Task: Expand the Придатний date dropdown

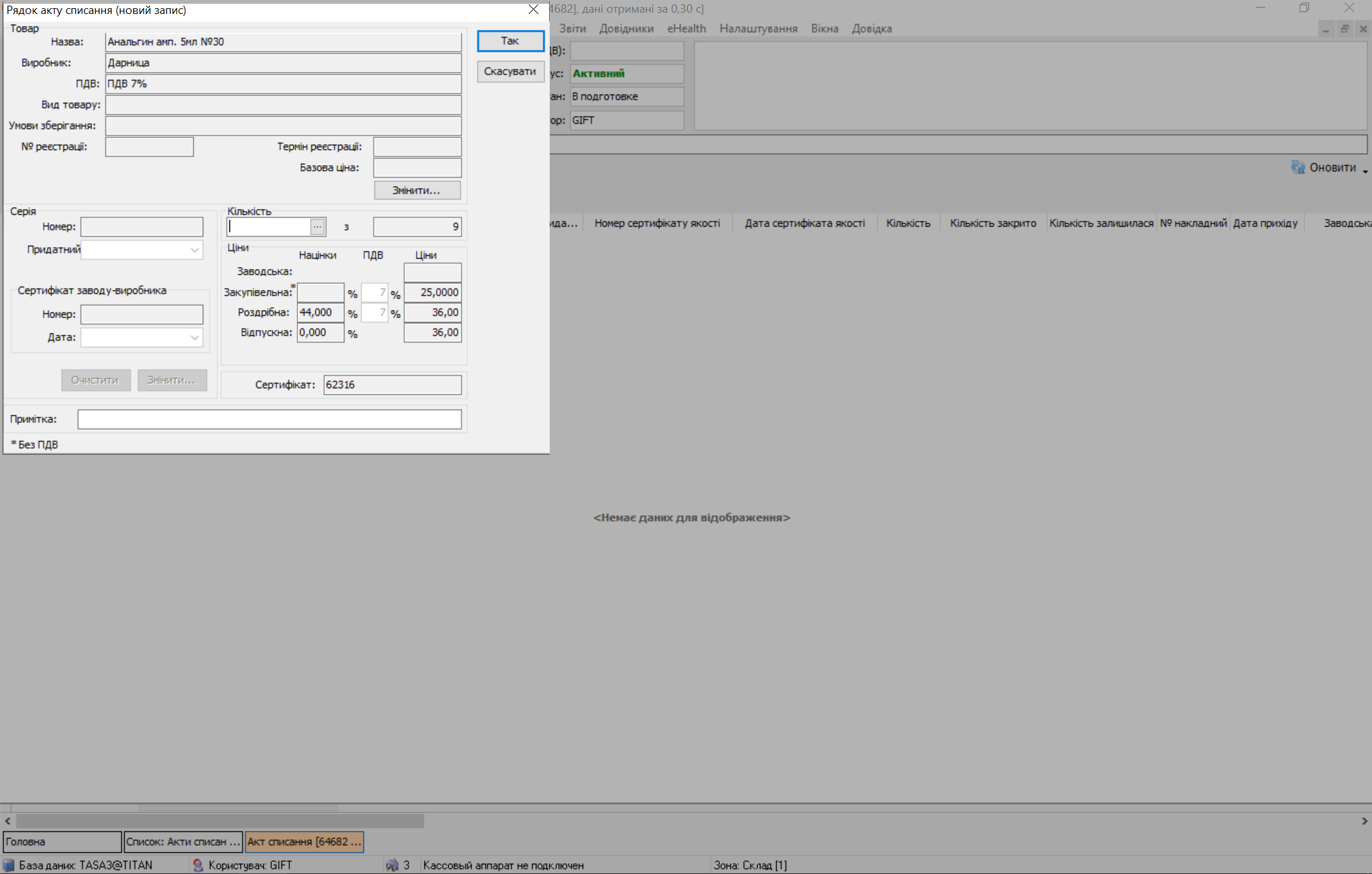Action: point(194,250)
